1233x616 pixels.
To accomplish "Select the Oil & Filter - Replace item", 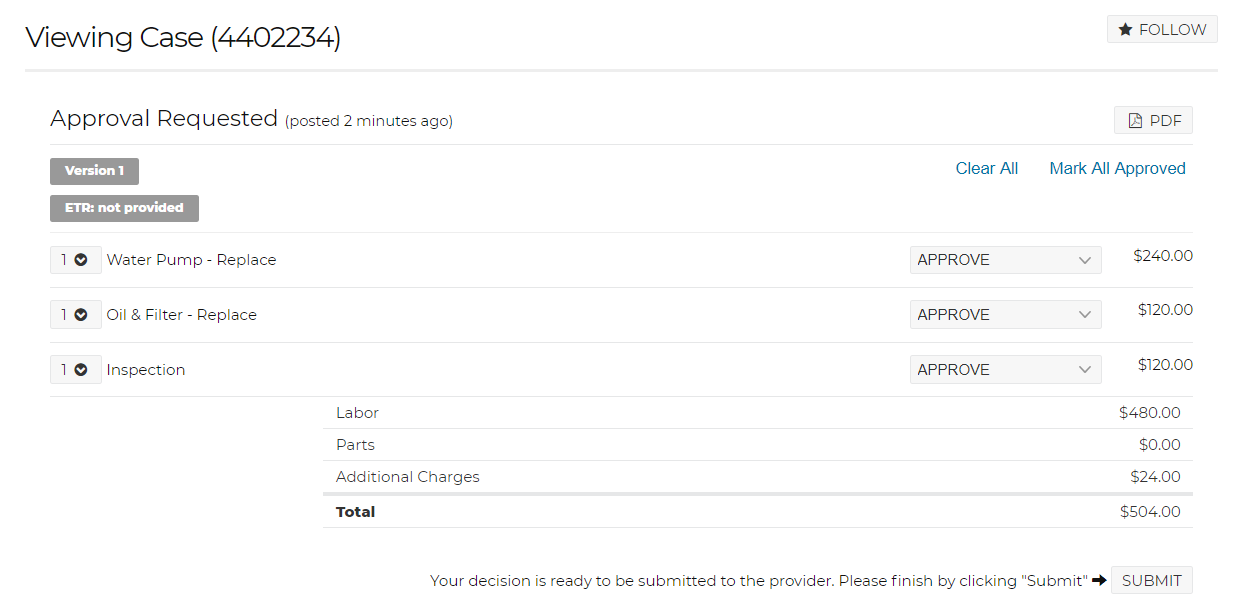I will [182, 315].
